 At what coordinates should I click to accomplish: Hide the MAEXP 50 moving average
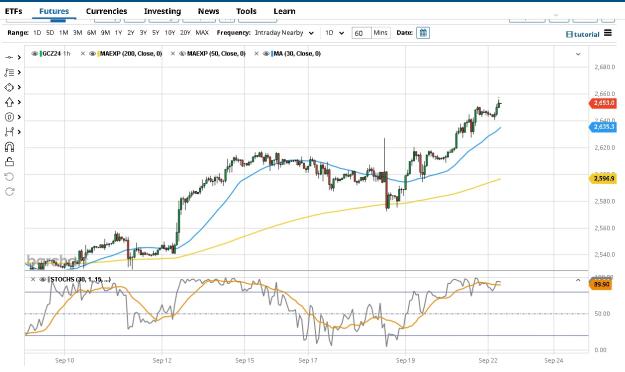pos(182,53)
